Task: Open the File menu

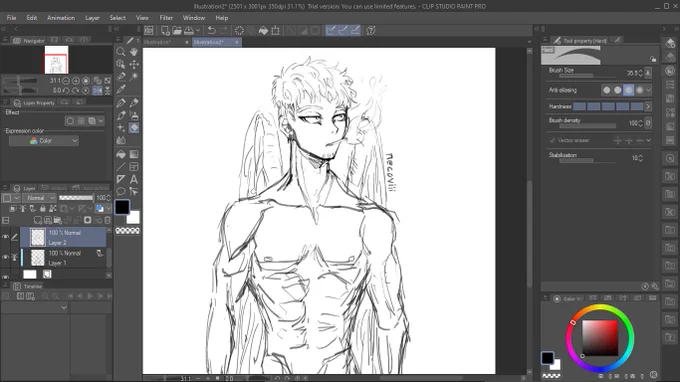Action: [x=12, y=18]
